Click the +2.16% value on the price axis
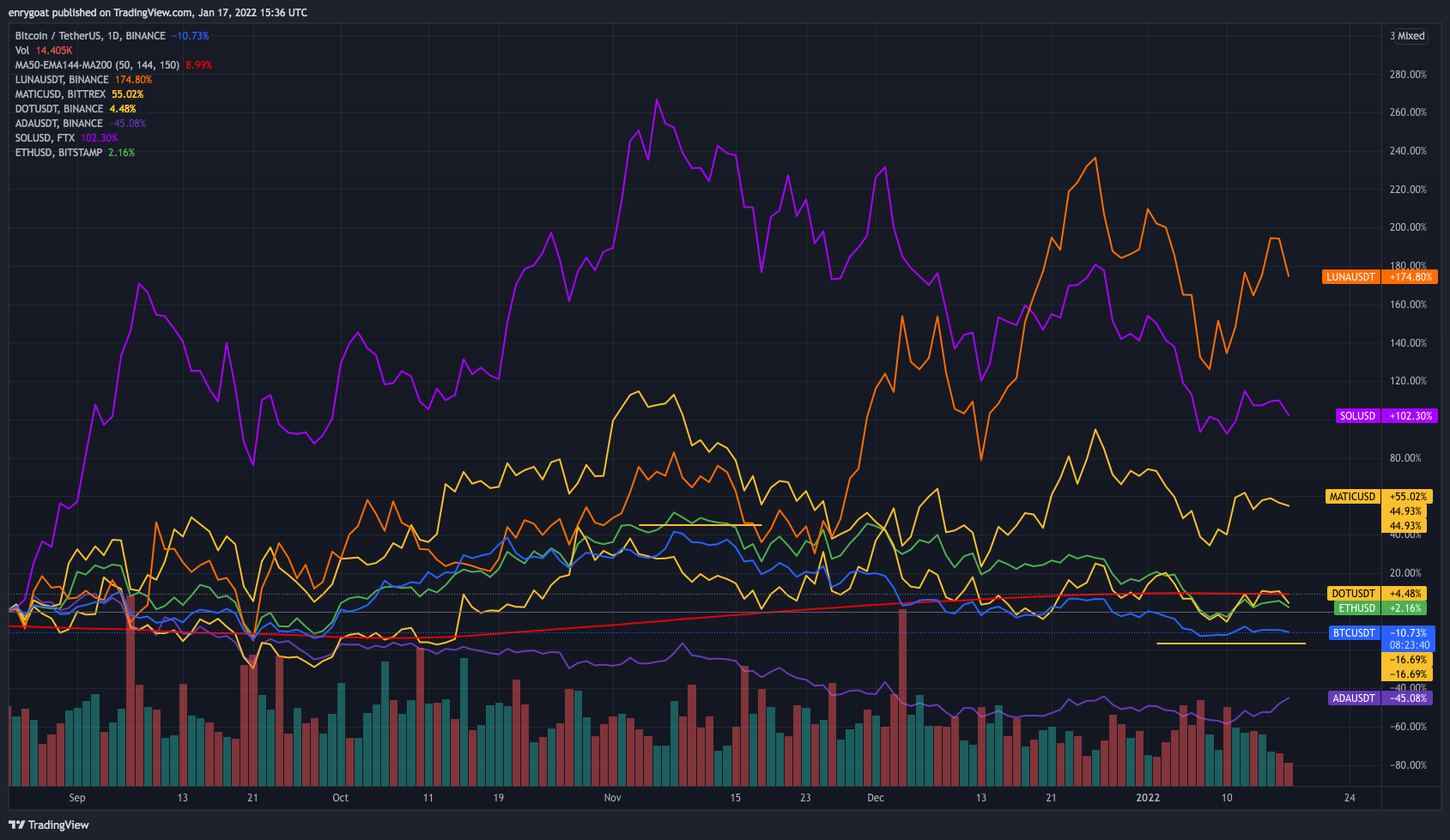The width and height of the screenshot is (1450, 840). click(x=1405, y=608)
